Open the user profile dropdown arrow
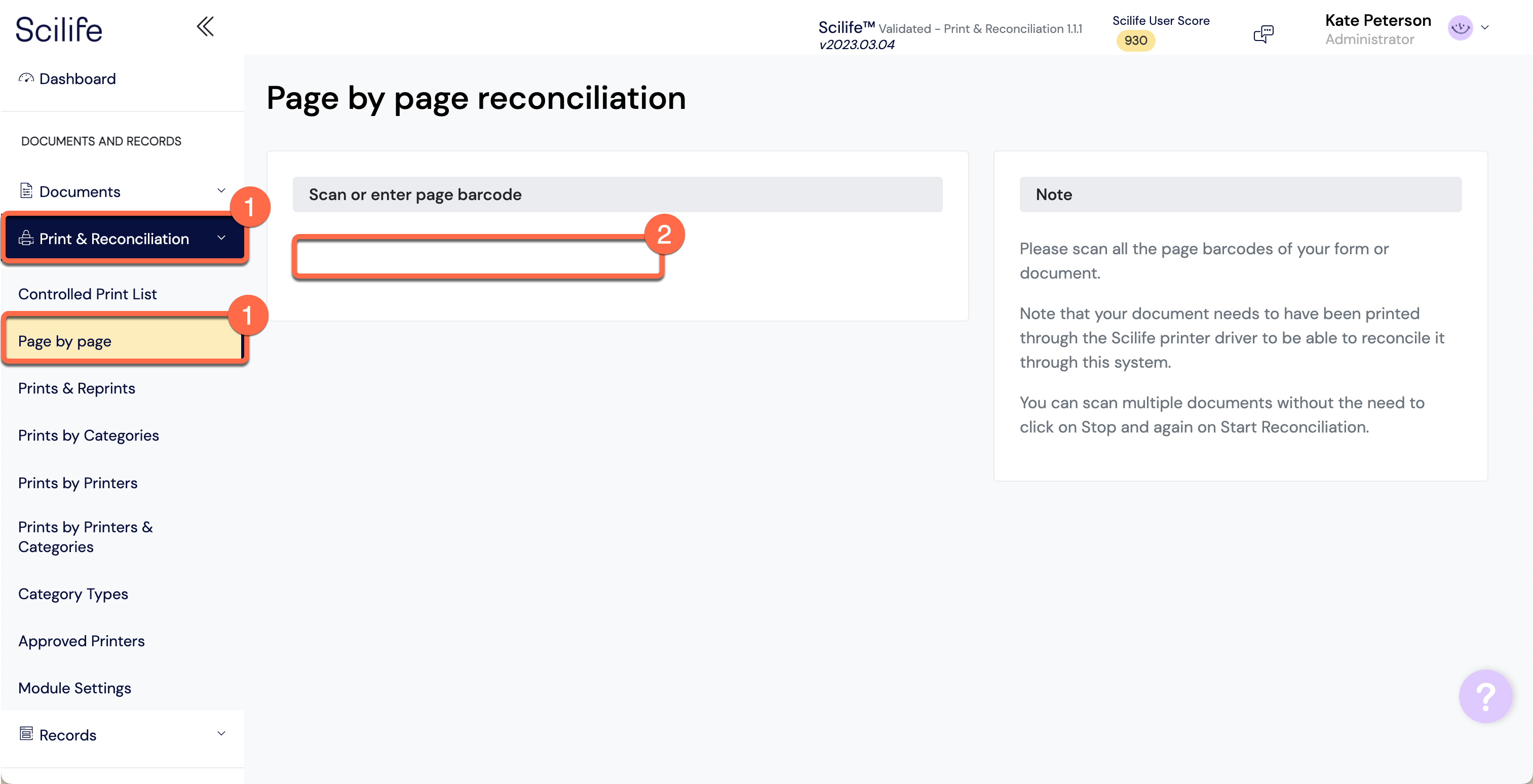The width and height of the screenshot is (1533, 784). (x=1485, y=27)
